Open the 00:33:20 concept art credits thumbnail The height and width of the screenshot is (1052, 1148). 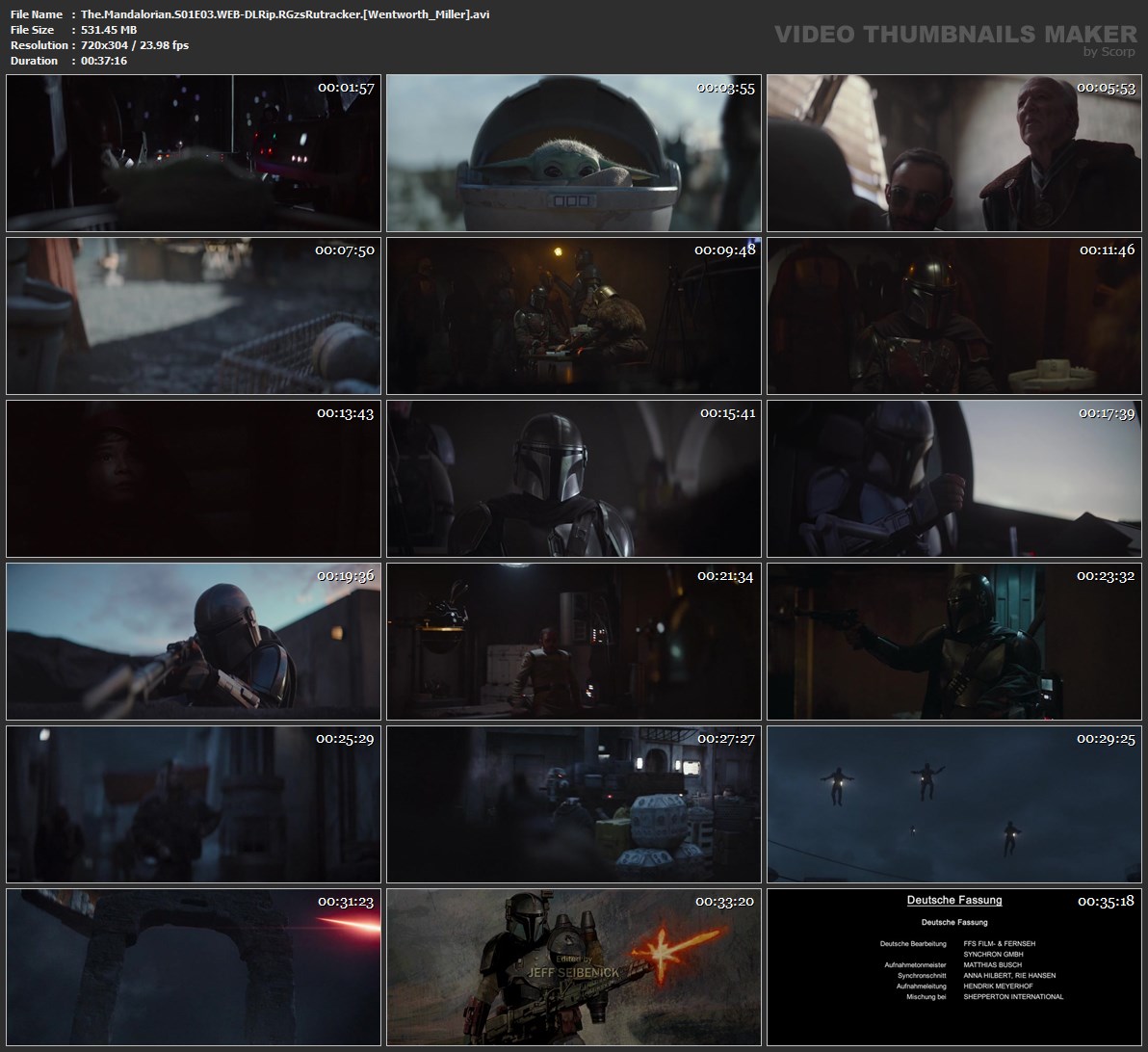coord(574,967)
